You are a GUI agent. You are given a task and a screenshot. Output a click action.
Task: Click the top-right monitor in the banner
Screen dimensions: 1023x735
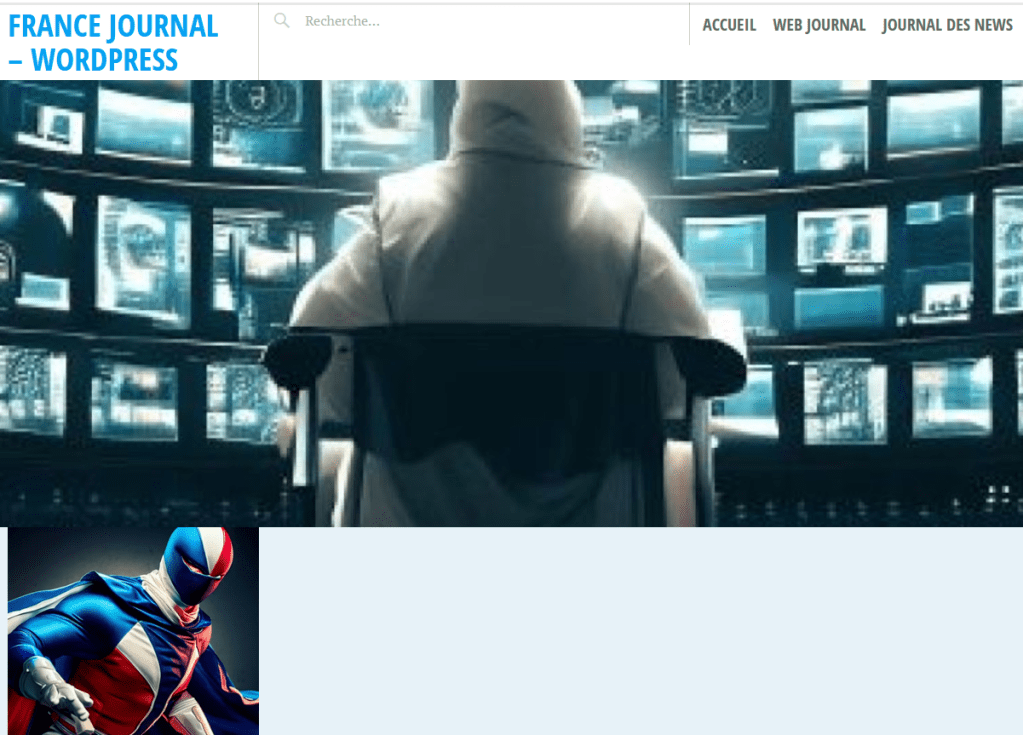tap(935, 122)
